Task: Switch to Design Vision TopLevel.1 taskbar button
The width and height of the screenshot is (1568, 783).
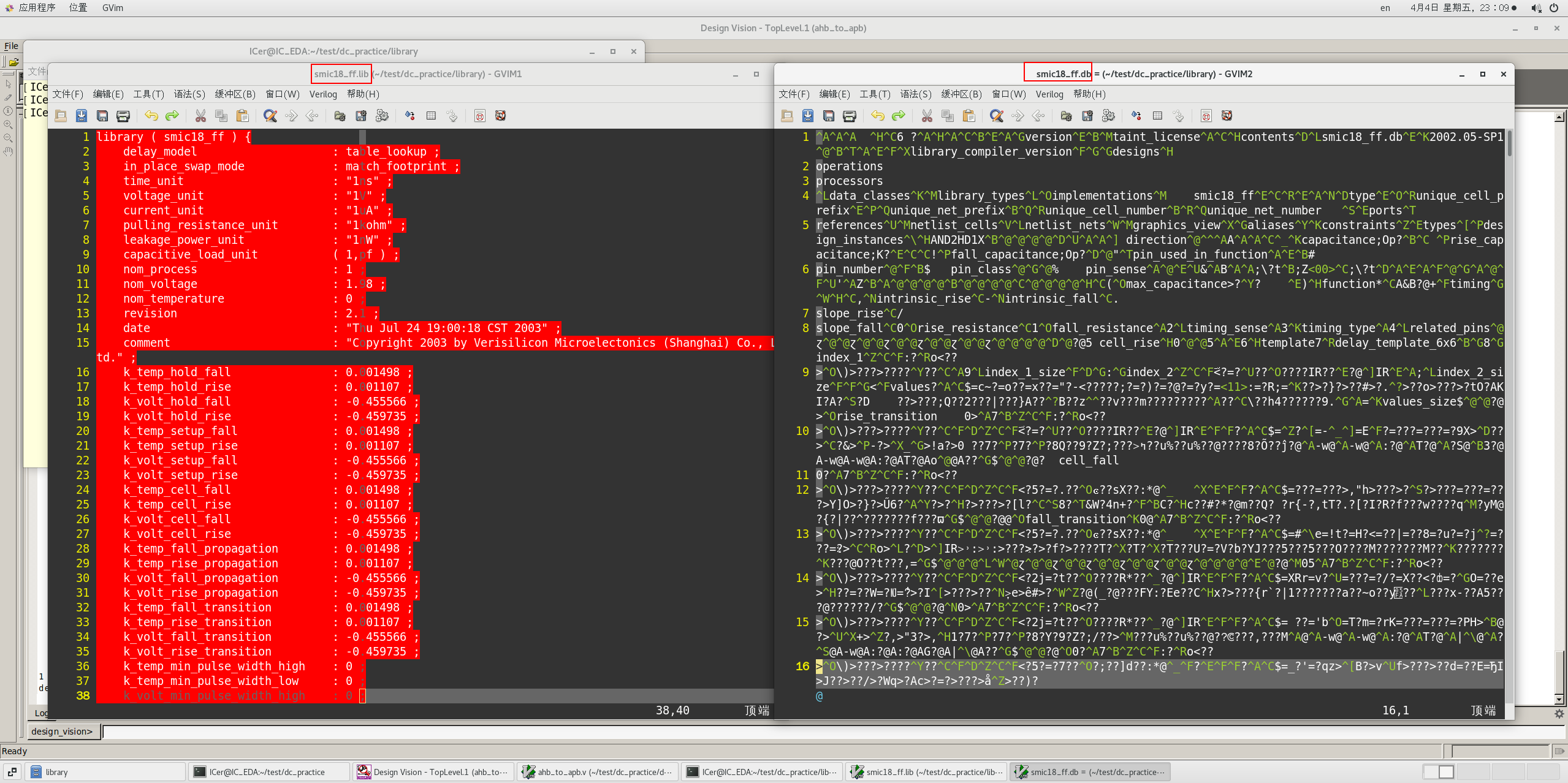Action: (433, 772)
